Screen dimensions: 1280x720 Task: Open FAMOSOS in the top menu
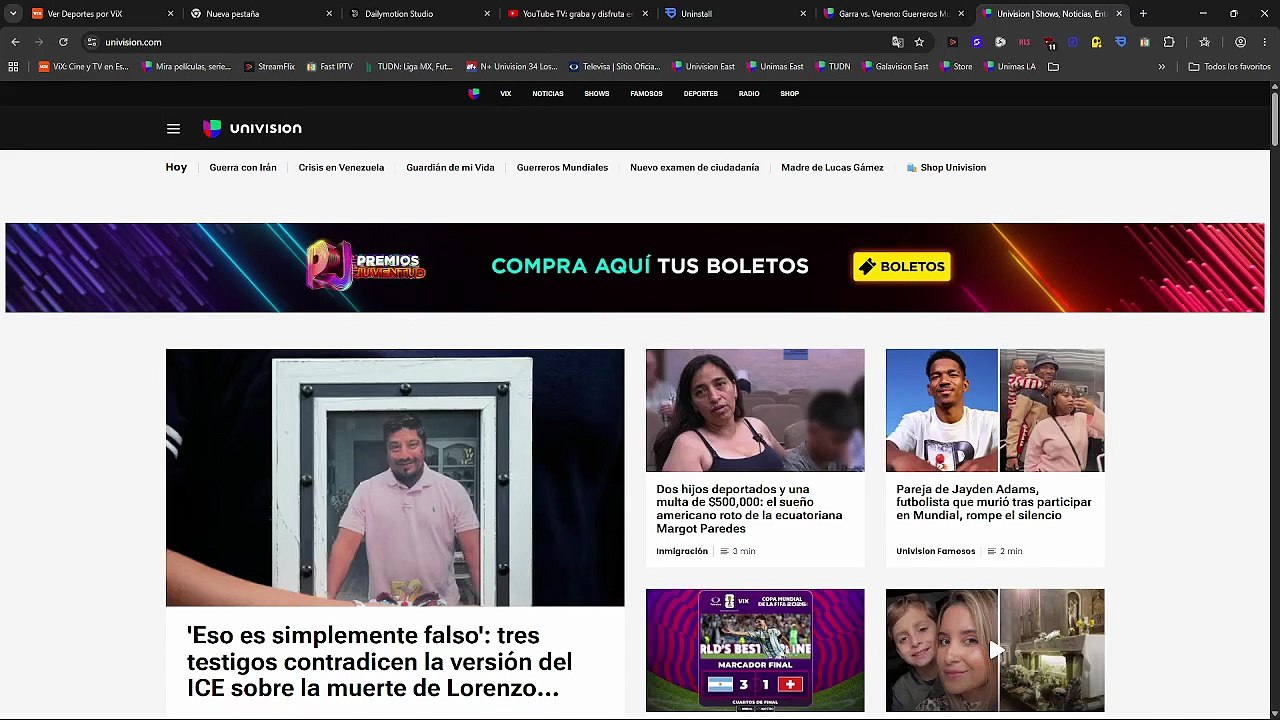click(646, 93)
